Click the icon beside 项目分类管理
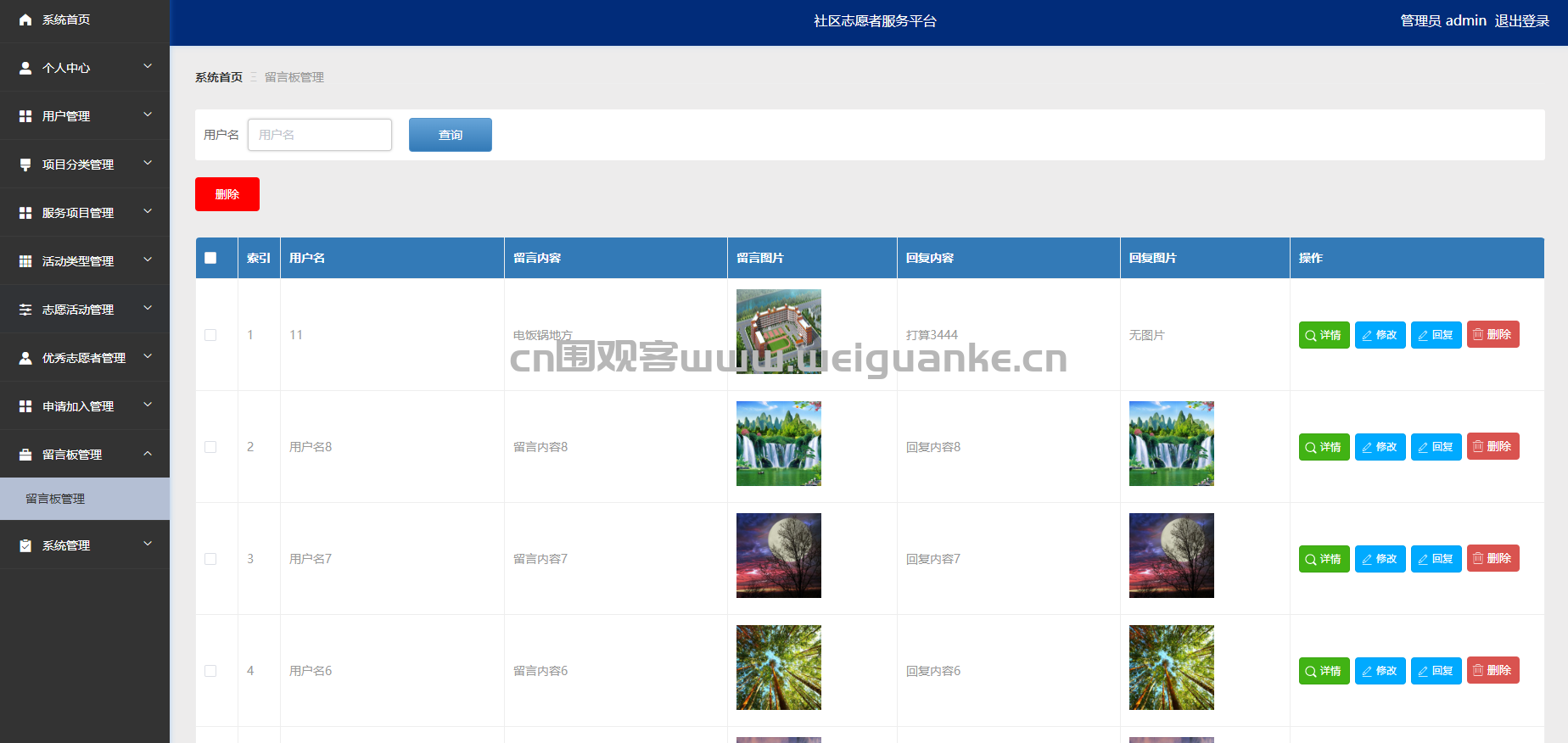The width and height of the screenshot is (1568, 743). coord(25,165)
